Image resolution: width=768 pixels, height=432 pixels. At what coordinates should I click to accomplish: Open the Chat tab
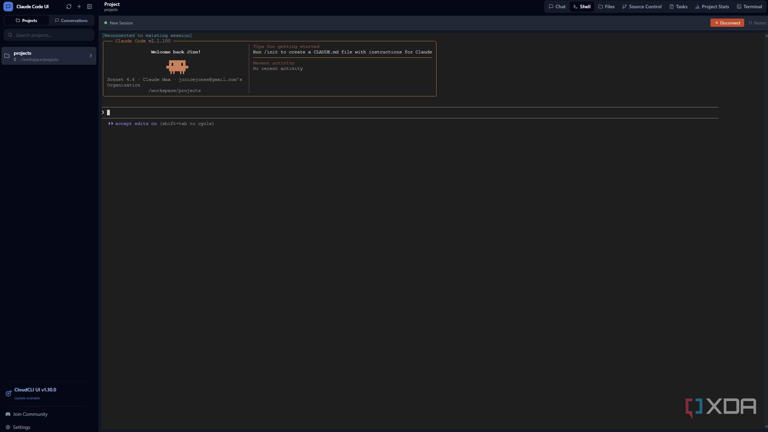click(557, 6)
